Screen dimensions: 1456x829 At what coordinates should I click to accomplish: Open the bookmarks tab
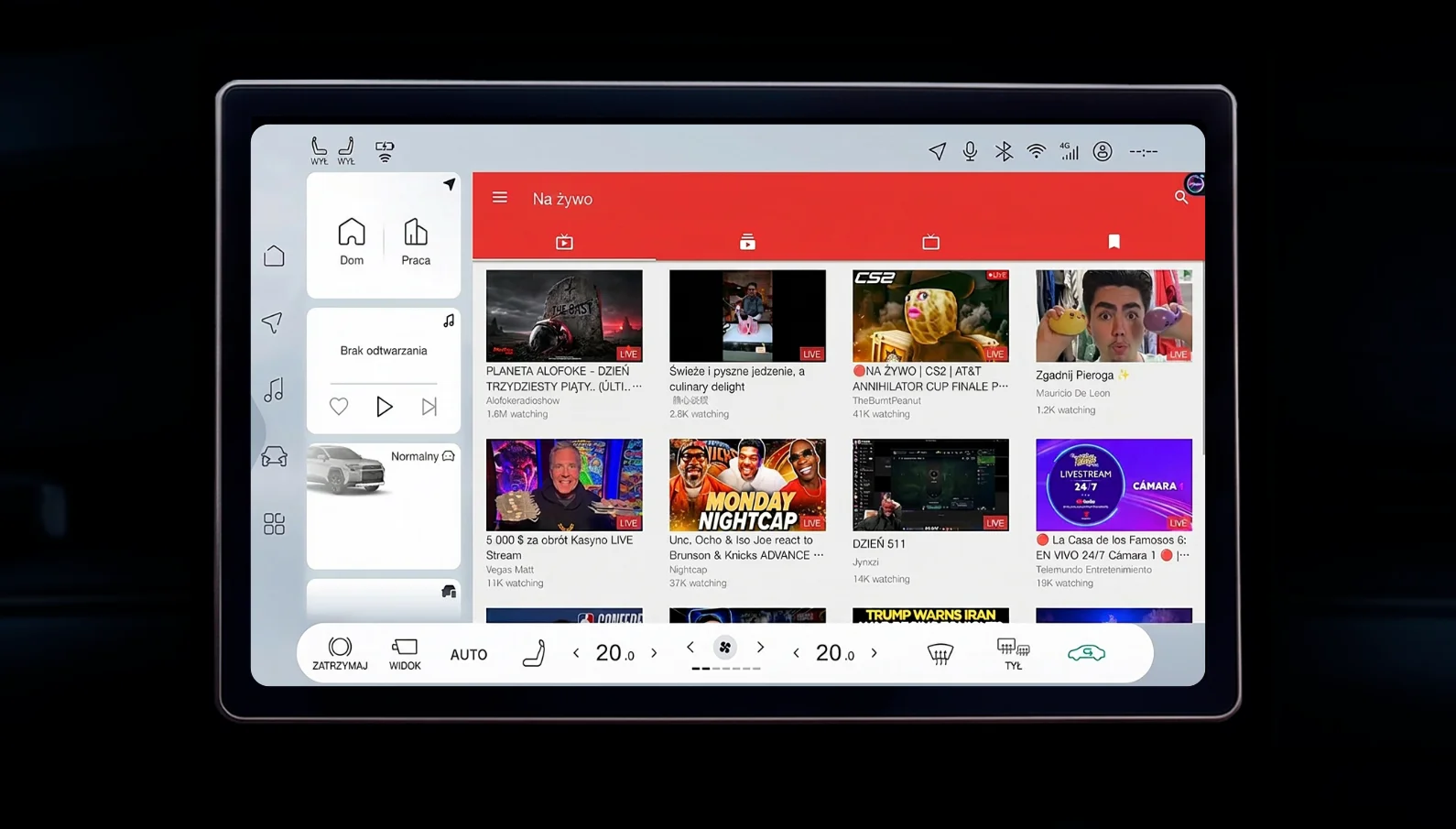1114,242
